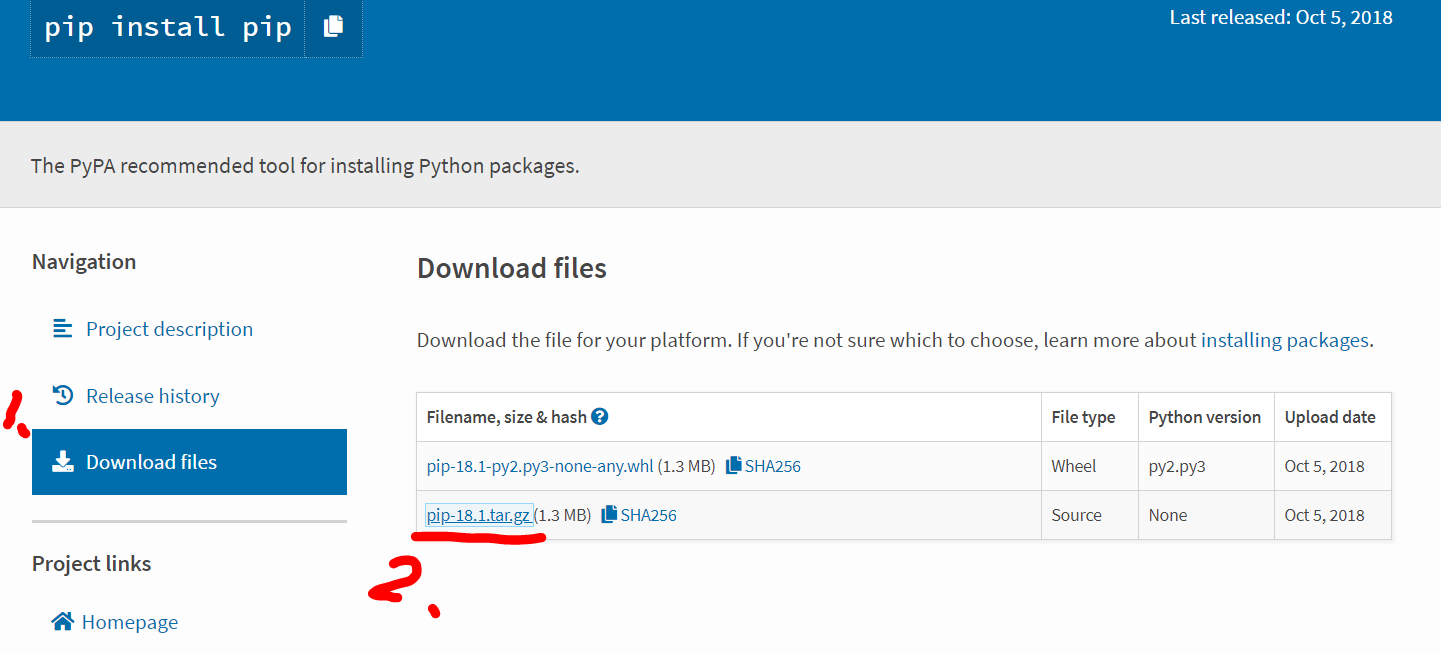Copy SHA256 icon for the wheel file
Viewport: 1441px width, 654px height.
coord(734,466)
